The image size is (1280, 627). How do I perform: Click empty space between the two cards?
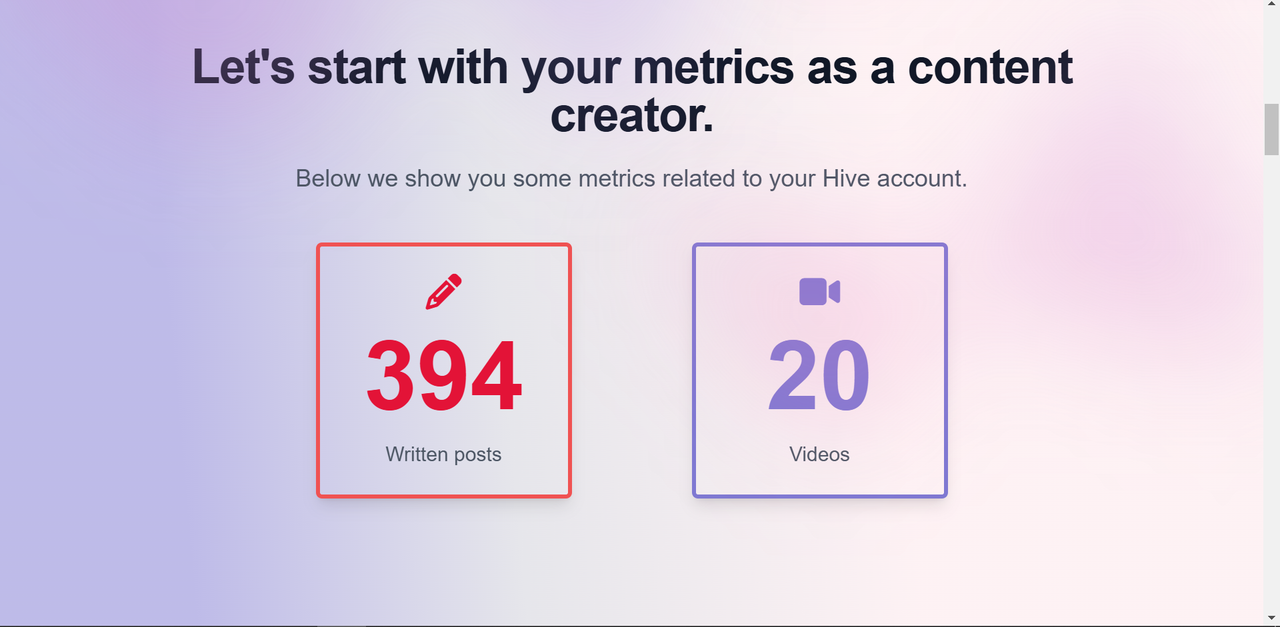632,370
